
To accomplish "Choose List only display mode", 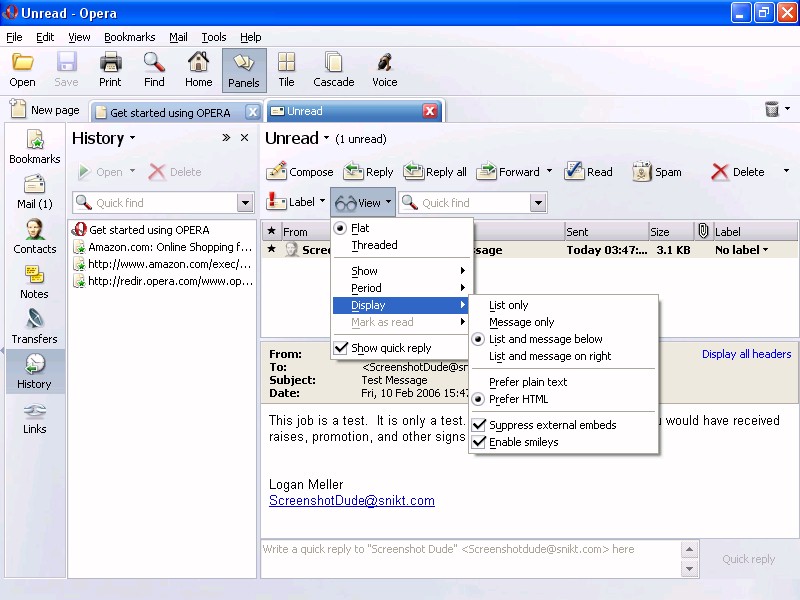I will 509,305.
